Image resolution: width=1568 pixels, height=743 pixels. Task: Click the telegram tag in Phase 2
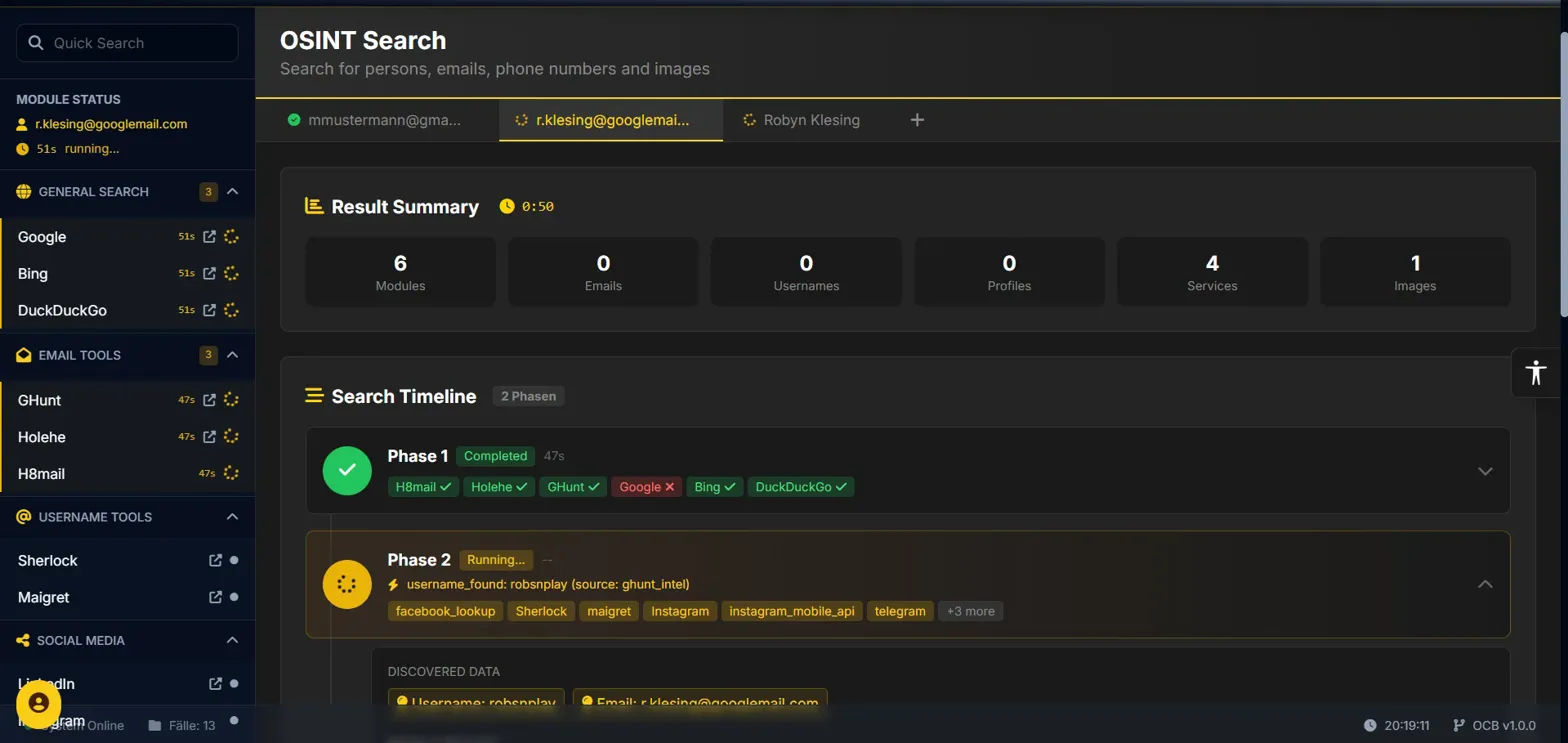(x=900, y=611)
